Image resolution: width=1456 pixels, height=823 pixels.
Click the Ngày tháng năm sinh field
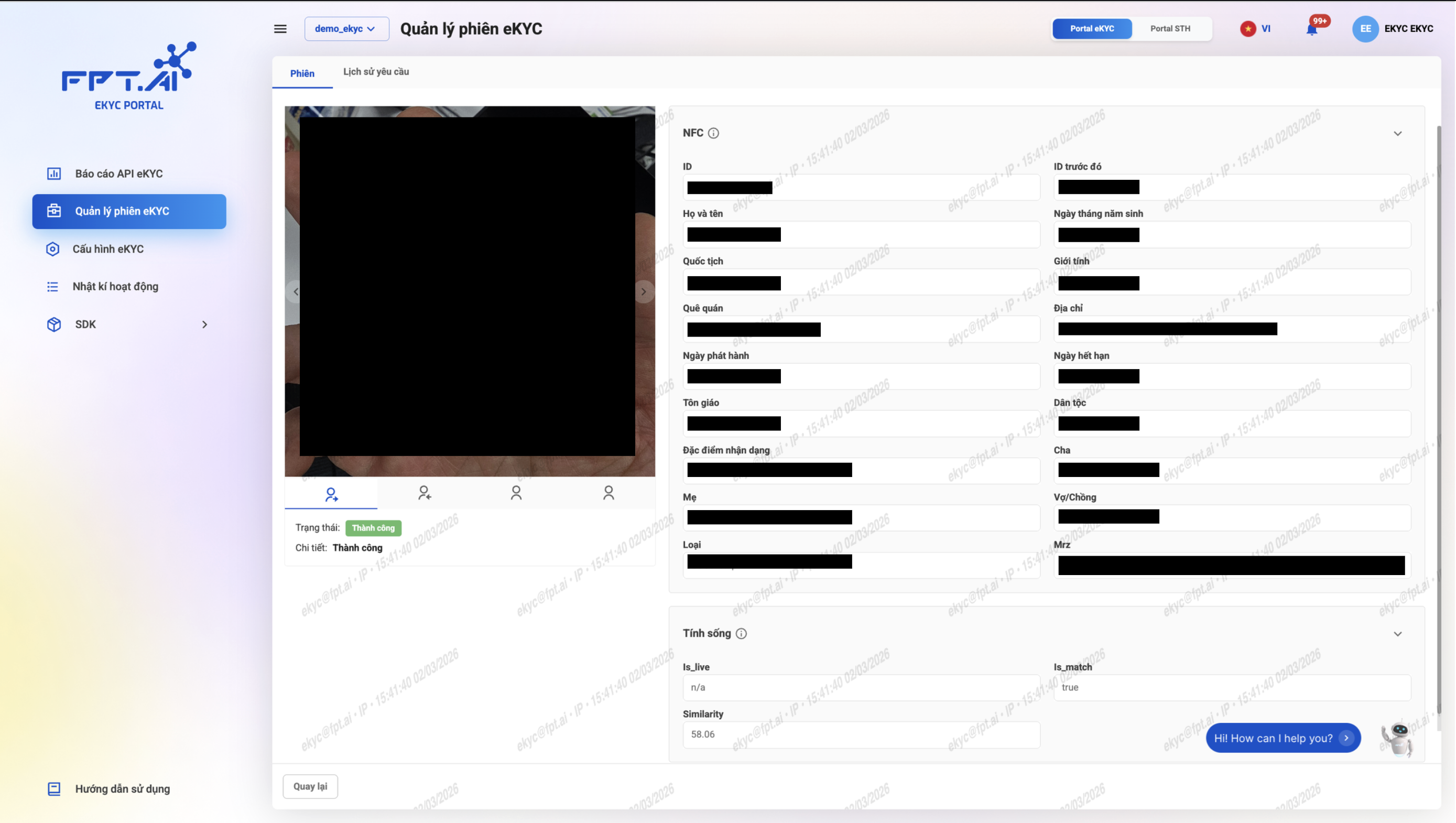click(x=1232, y=234)
